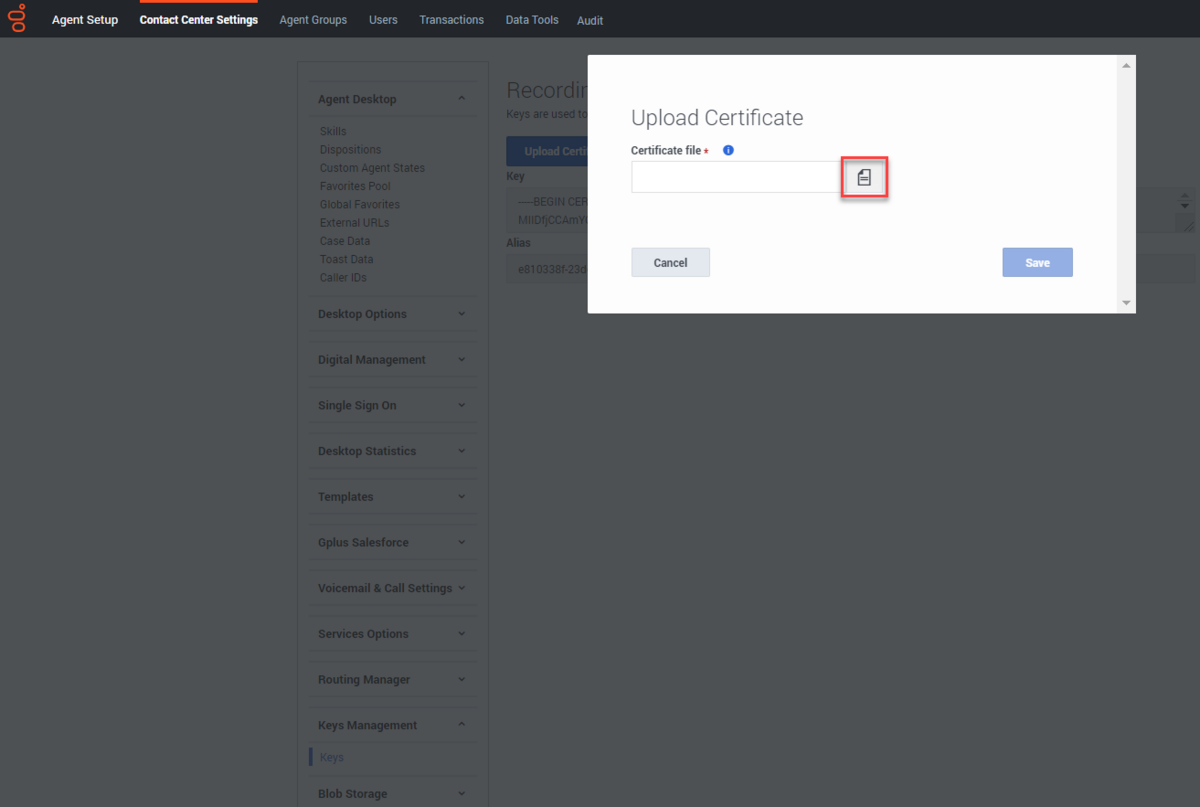1200x807 pixels.
Task: Click Upload Certificate button behind dialog
Action: (x=547, y=151)
